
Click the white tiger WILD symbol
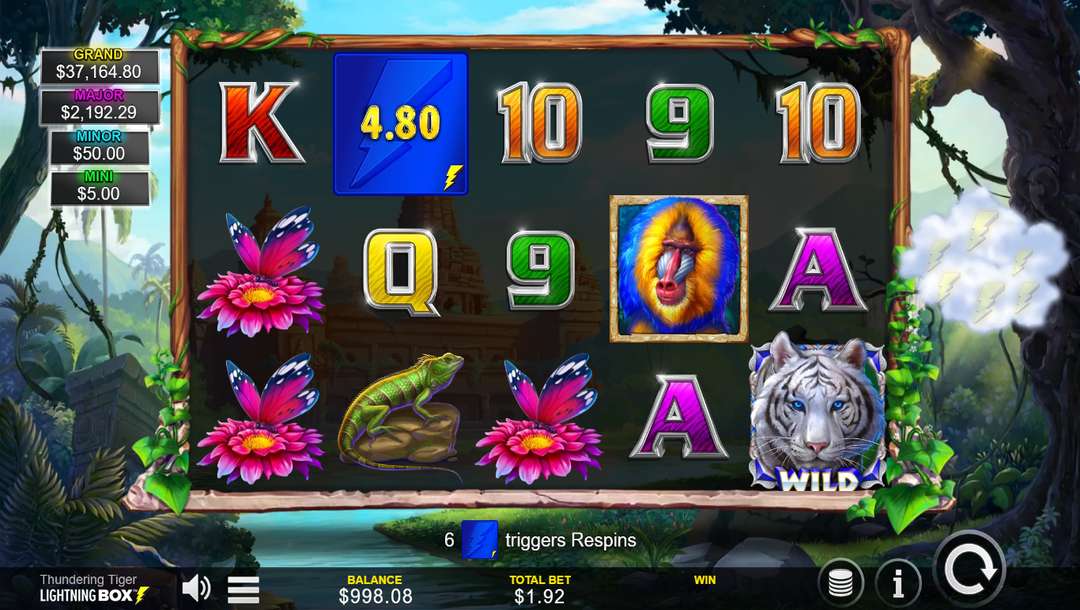click(818, 412)
